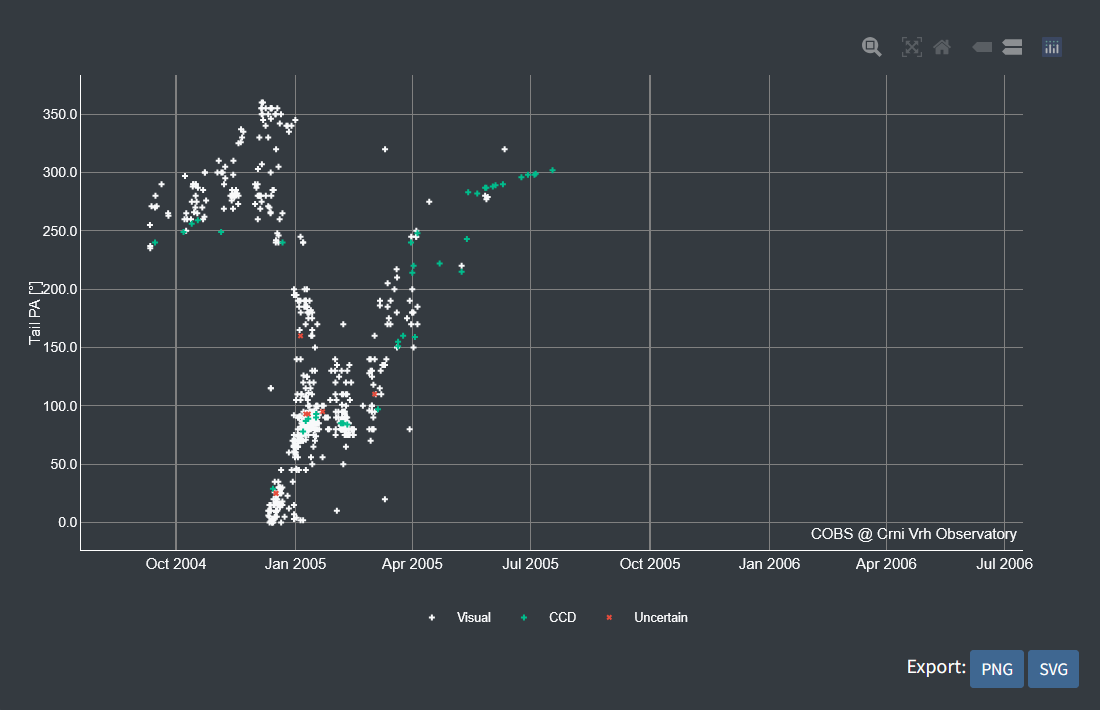
Task: Click the Plotly logo icon
Action: pyautogui.click(x=1051, y=47)
